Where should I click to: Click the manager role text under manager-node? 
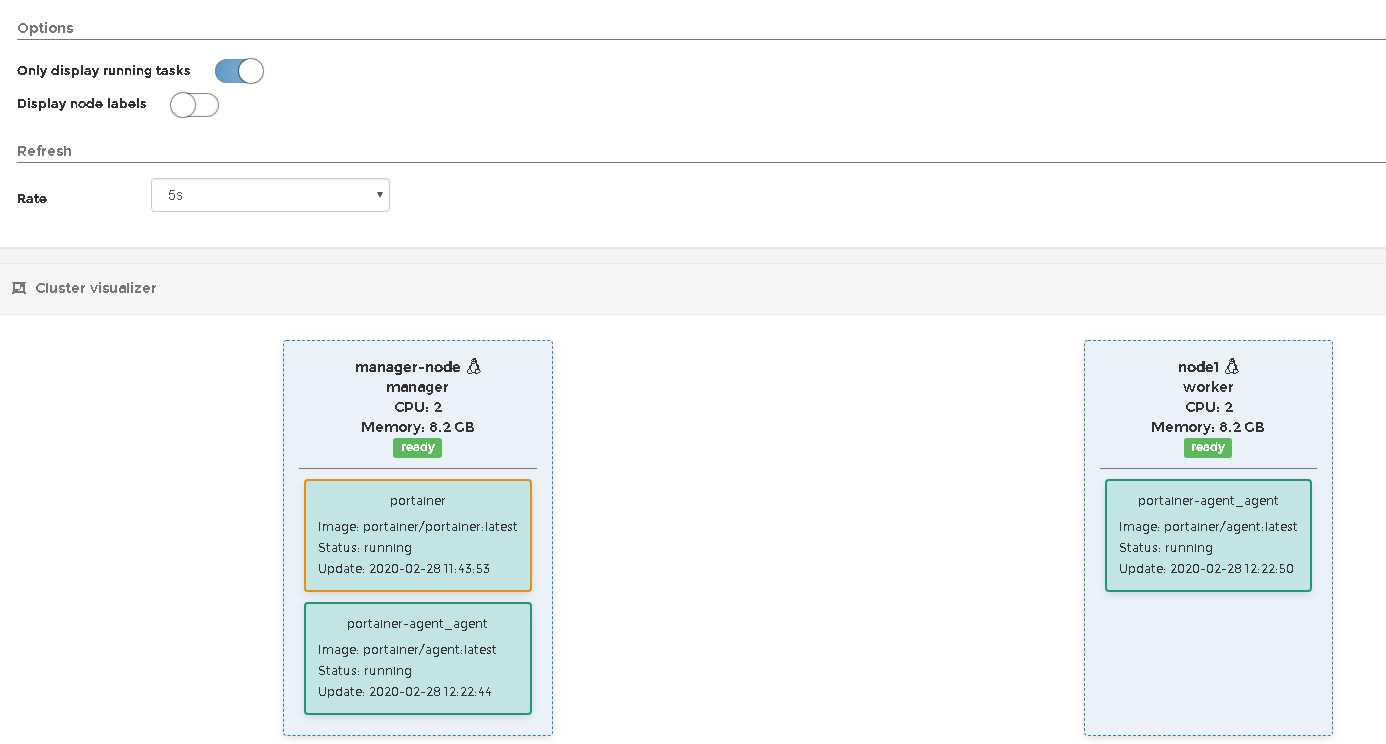point(417,387)
